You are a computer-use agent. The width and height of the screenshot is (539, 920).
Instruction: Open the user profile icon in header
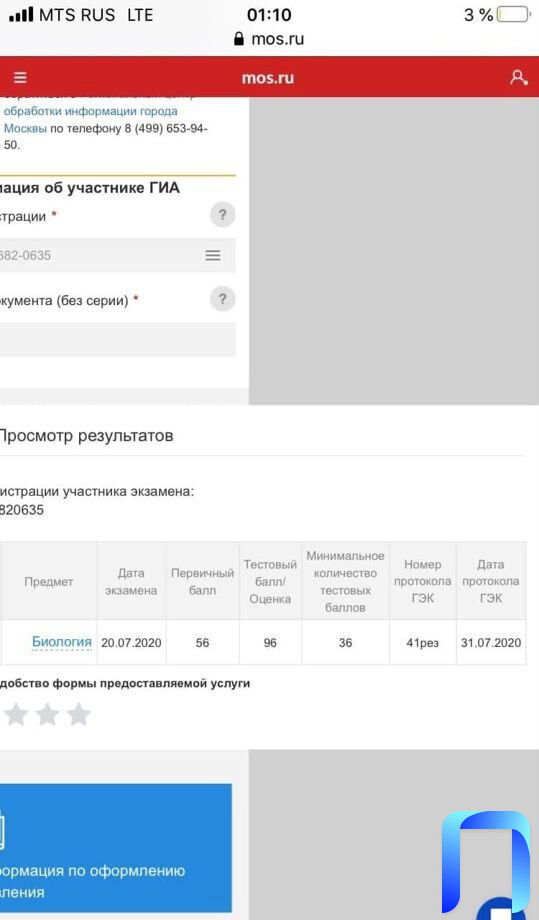[518, 77]
